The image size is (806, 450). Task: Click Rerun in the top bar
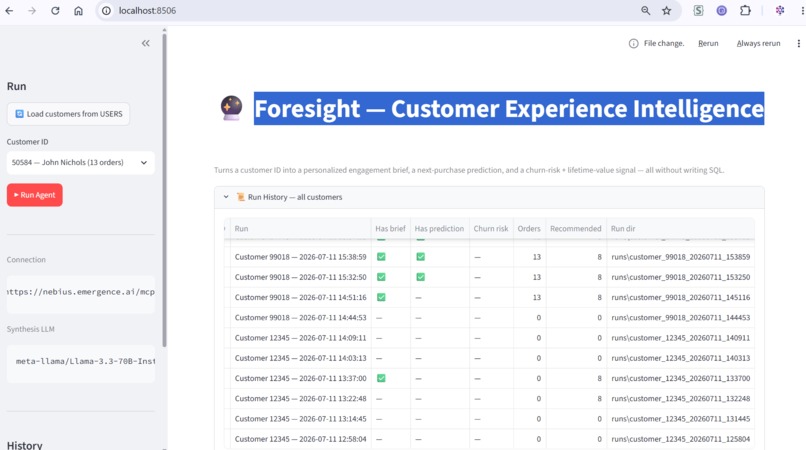[708, 44]
